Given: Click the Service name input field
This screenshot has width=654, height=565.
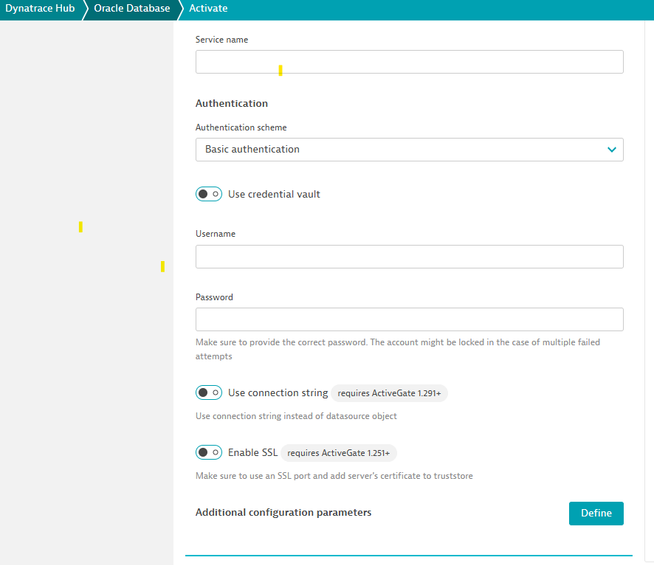Looking at the screenshot, I should (x=409, y=62).
